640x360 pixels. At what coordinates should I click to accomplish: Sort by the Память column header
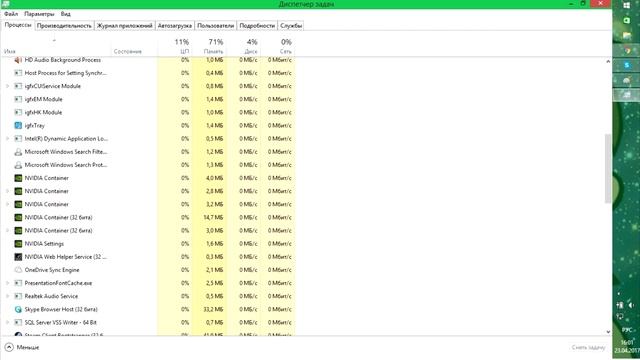point(209,46)
